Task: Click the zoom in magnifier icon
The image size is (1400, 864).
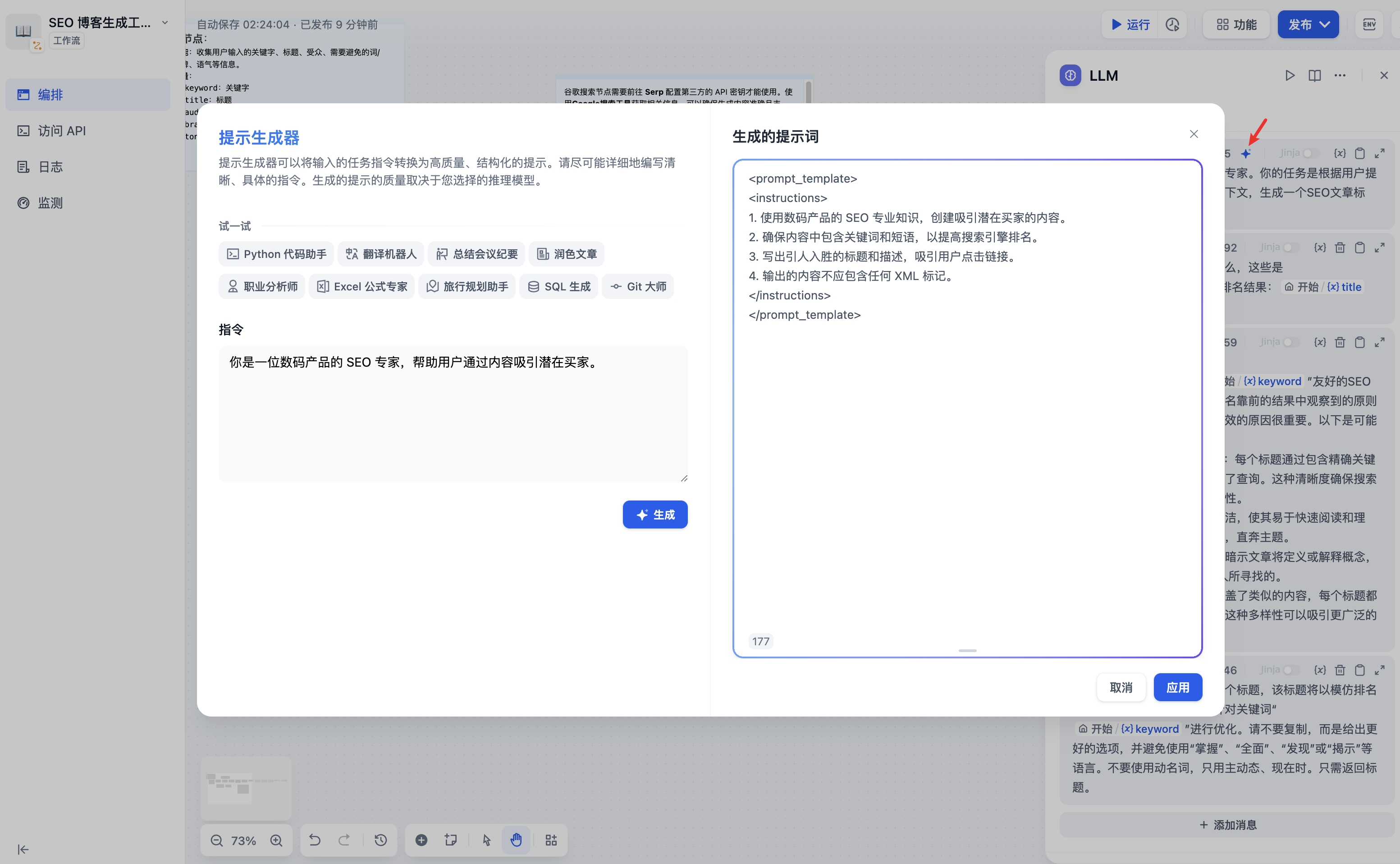Action: coord(276,840)
